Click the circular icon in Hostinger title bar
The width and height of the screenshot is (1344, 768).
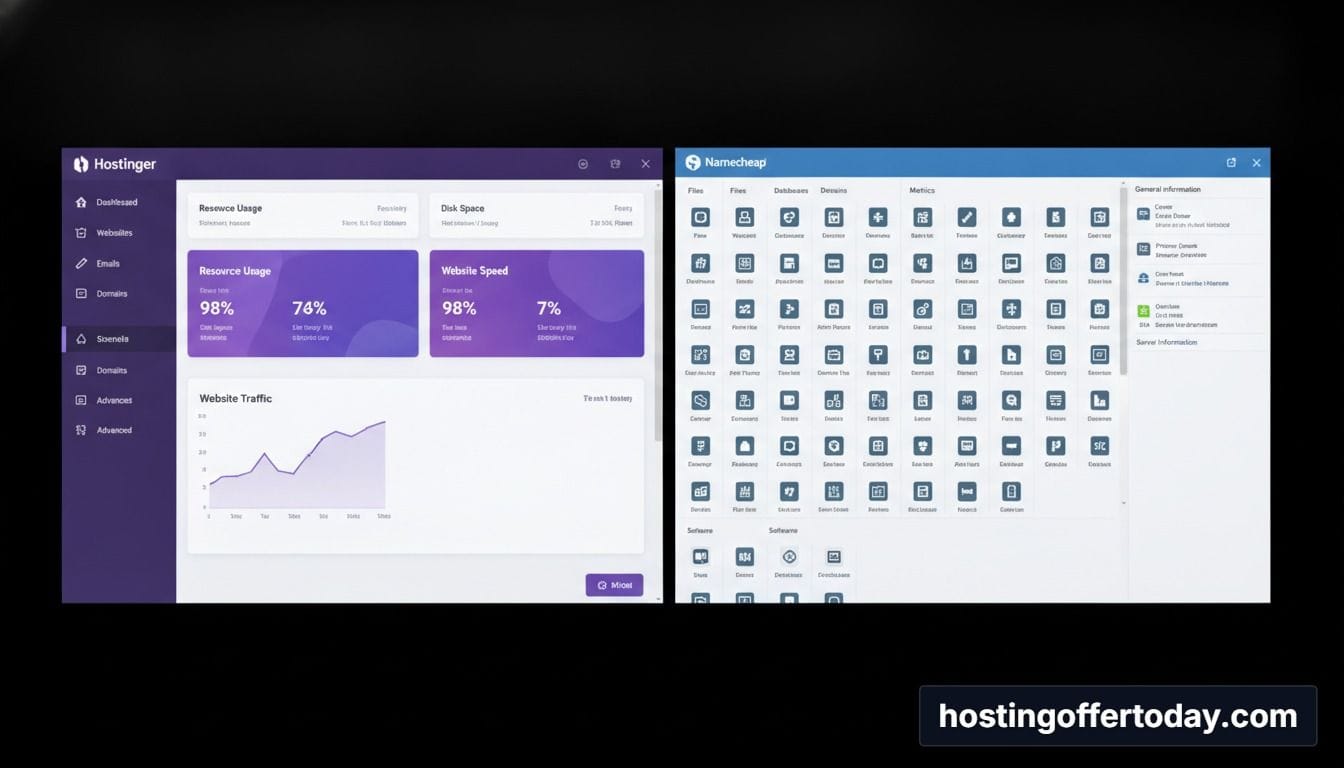point(583,164)
